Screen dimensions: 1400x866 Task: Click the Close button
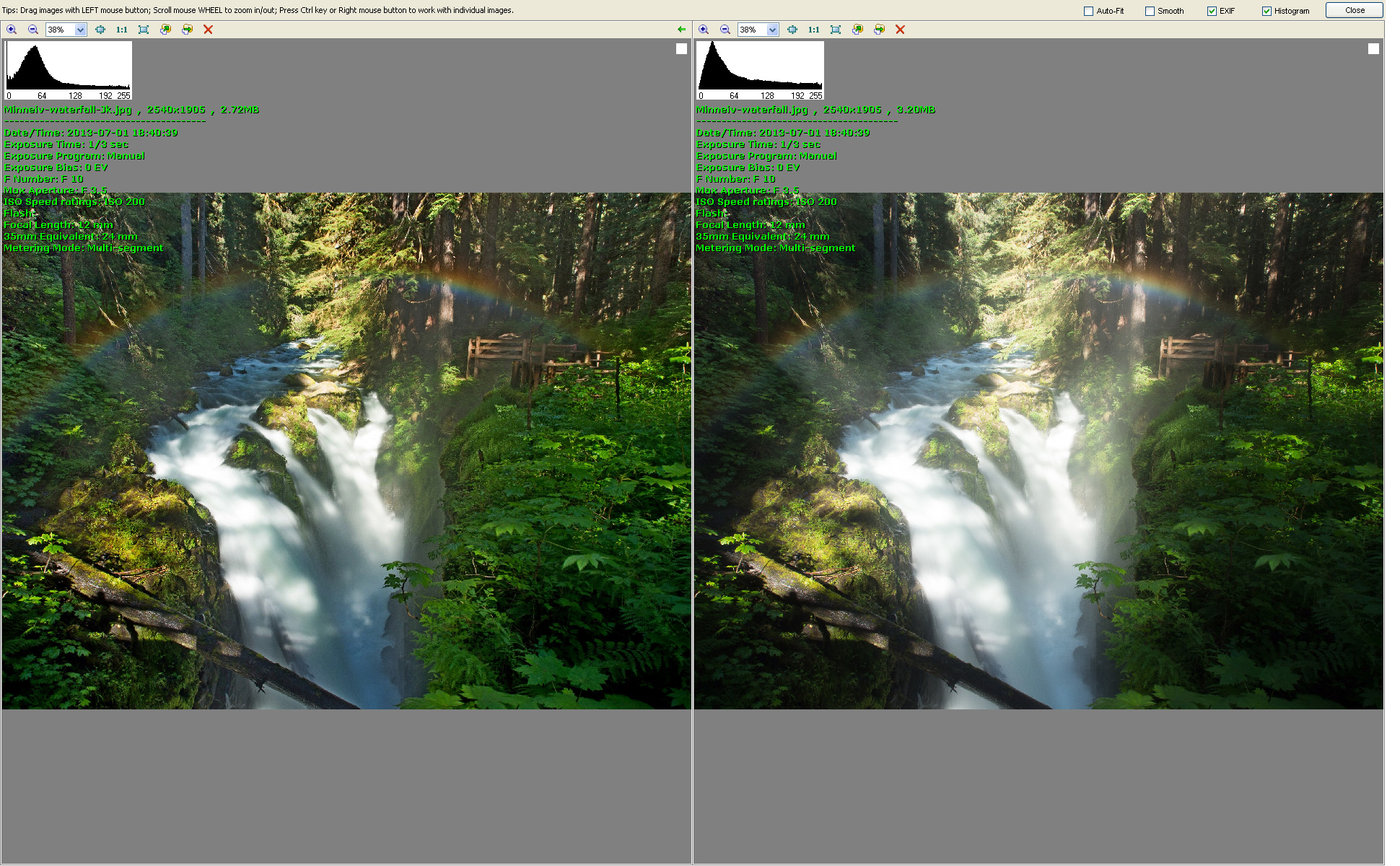[1354, 10]
